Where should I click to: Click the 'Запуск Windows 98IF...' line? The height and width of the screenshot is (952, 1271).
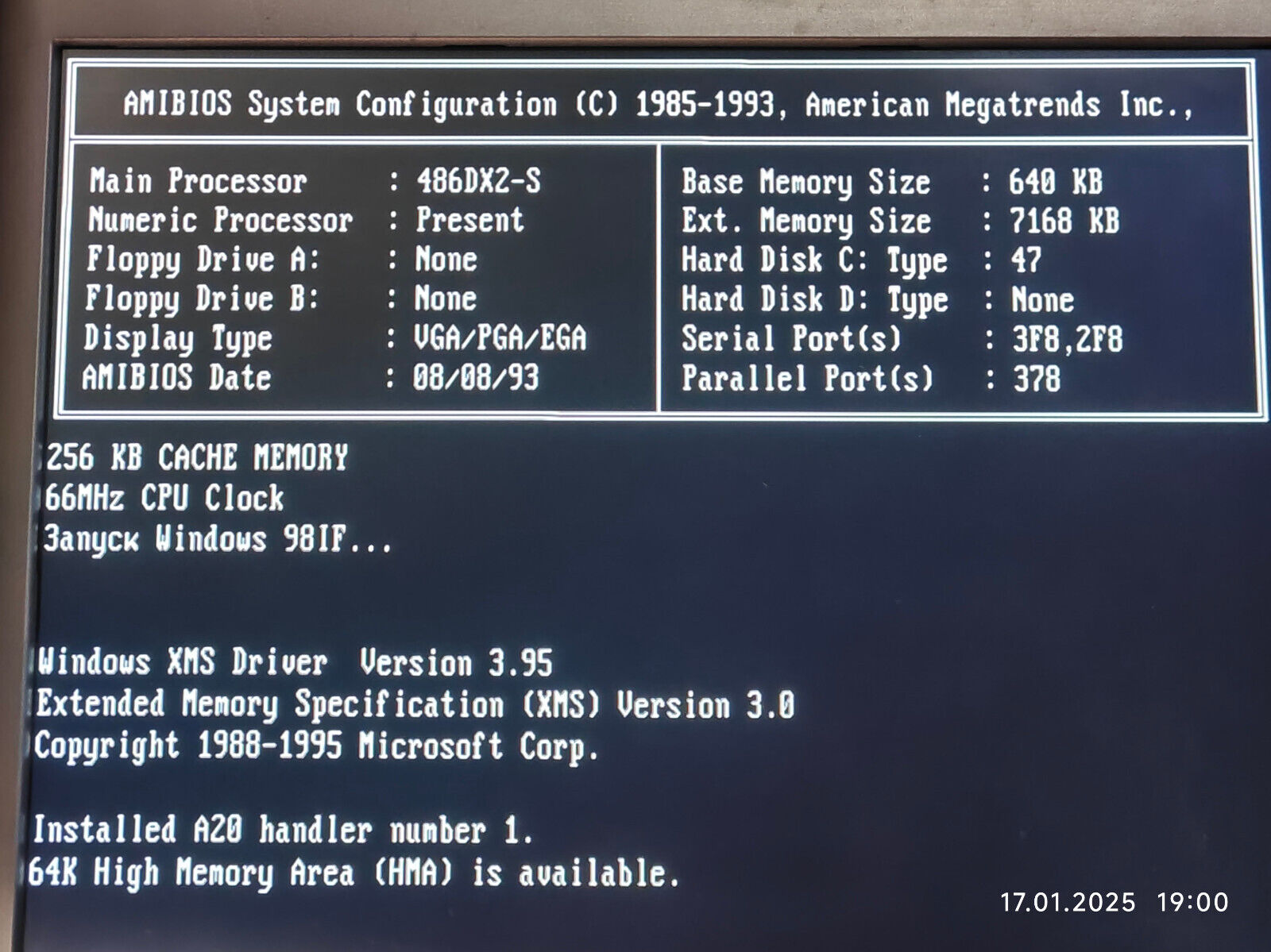218,540
